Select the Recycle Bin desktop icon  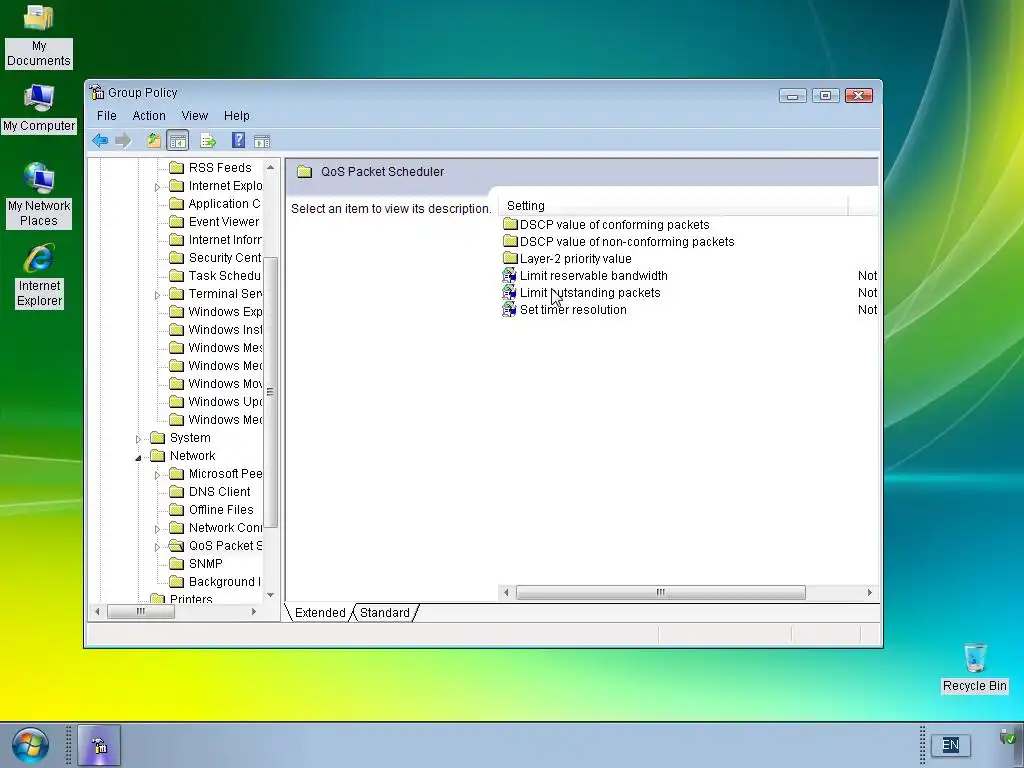coord(974,668)
